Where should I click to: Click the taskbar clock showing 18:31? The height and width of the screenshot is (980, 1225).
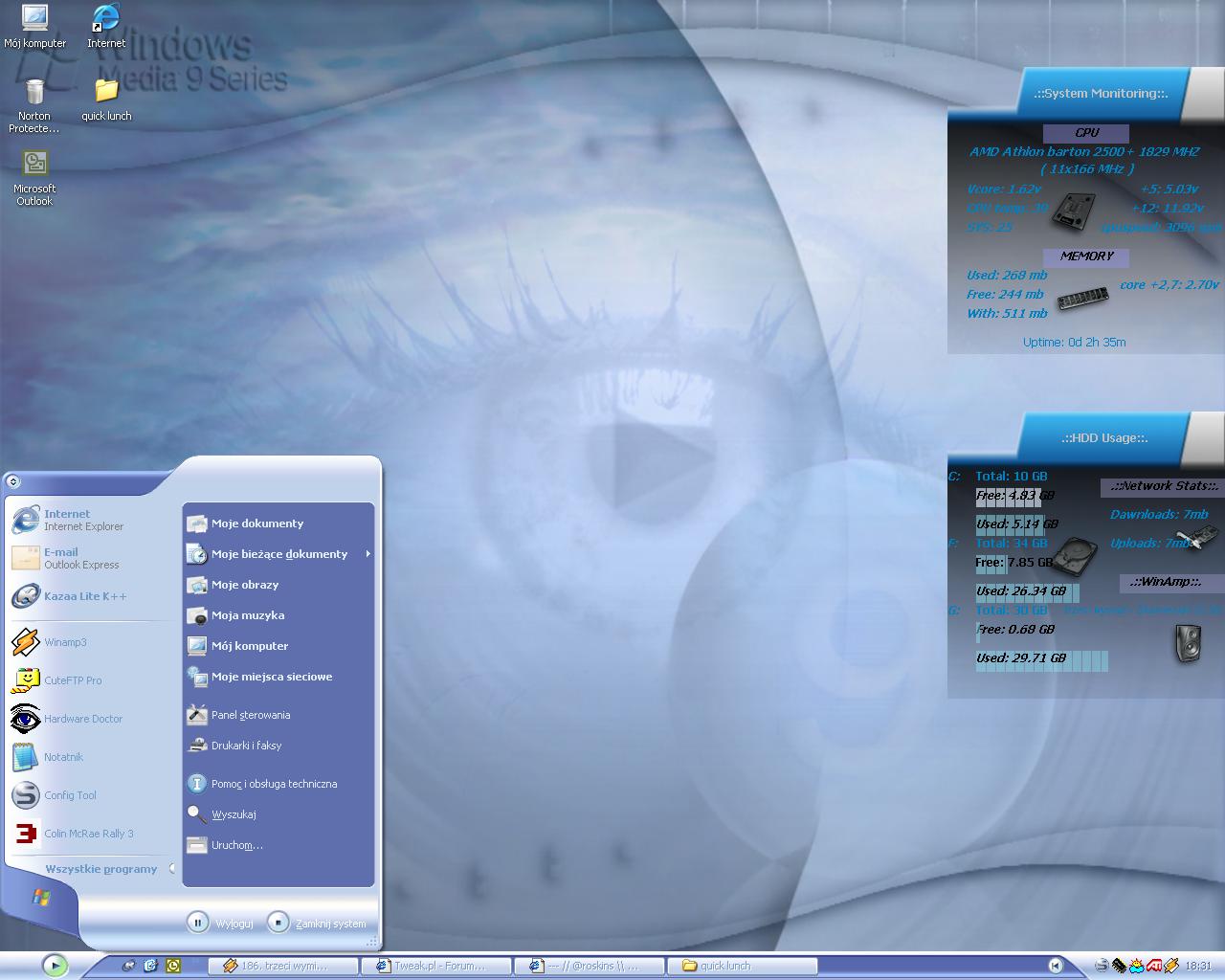tap(1198, 966)
